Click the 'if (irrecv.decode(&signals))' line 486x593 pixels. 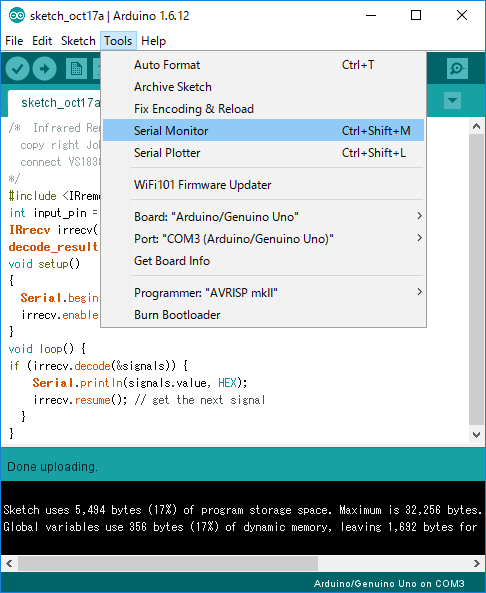pyautogui.click(x=98, y=366)
